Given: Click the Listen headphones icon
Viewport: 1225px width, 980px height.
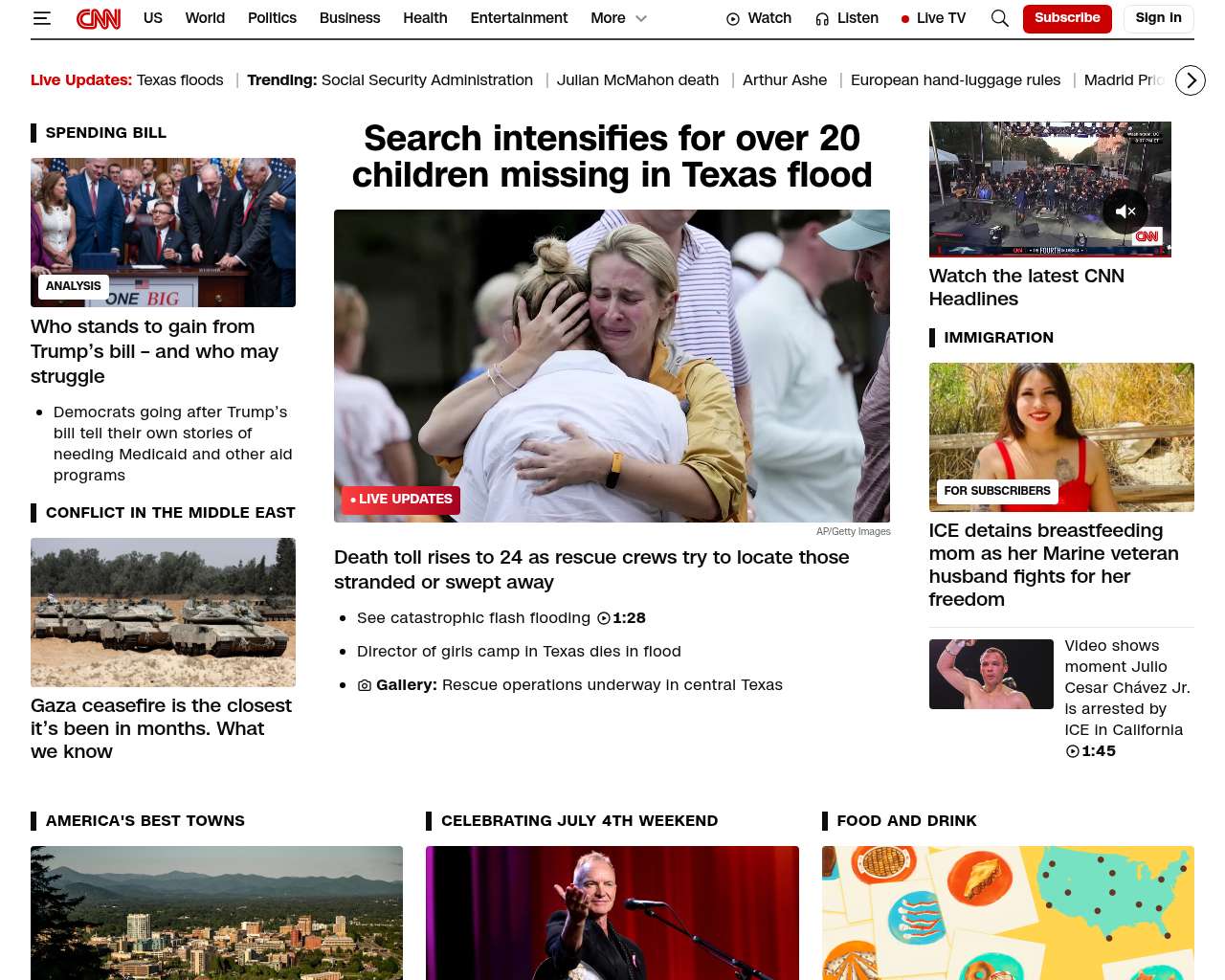Looking at the screenshot, I should [x=822, y=19].
